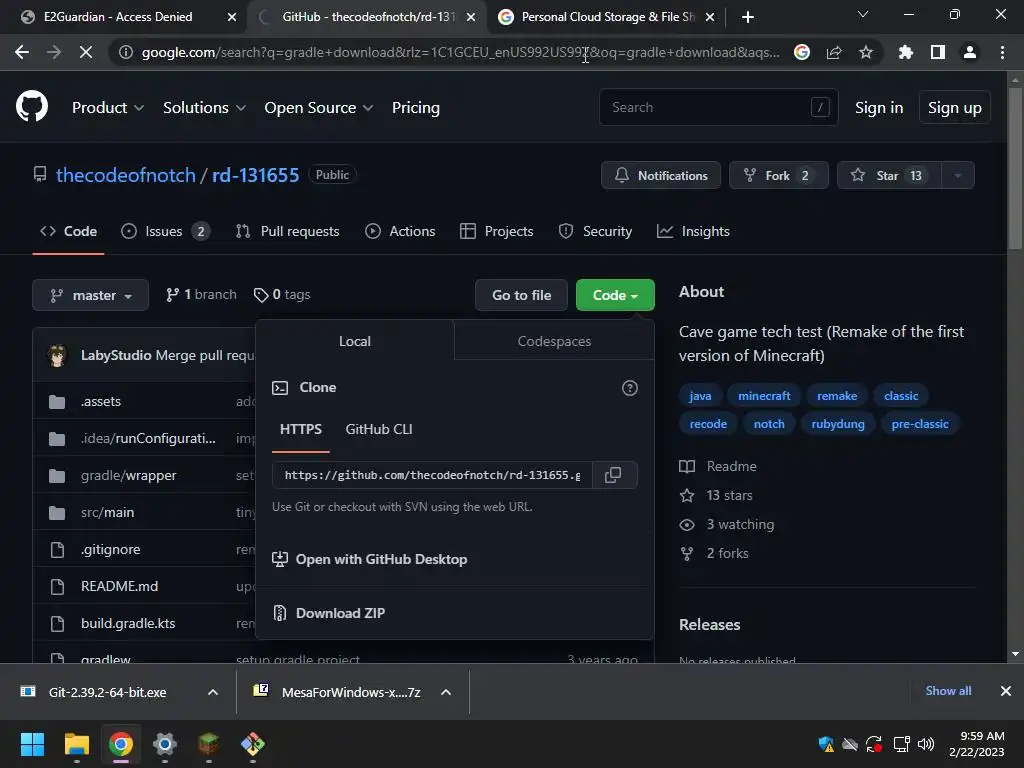
Task: Open the Security tab
Action: point(595,231)
